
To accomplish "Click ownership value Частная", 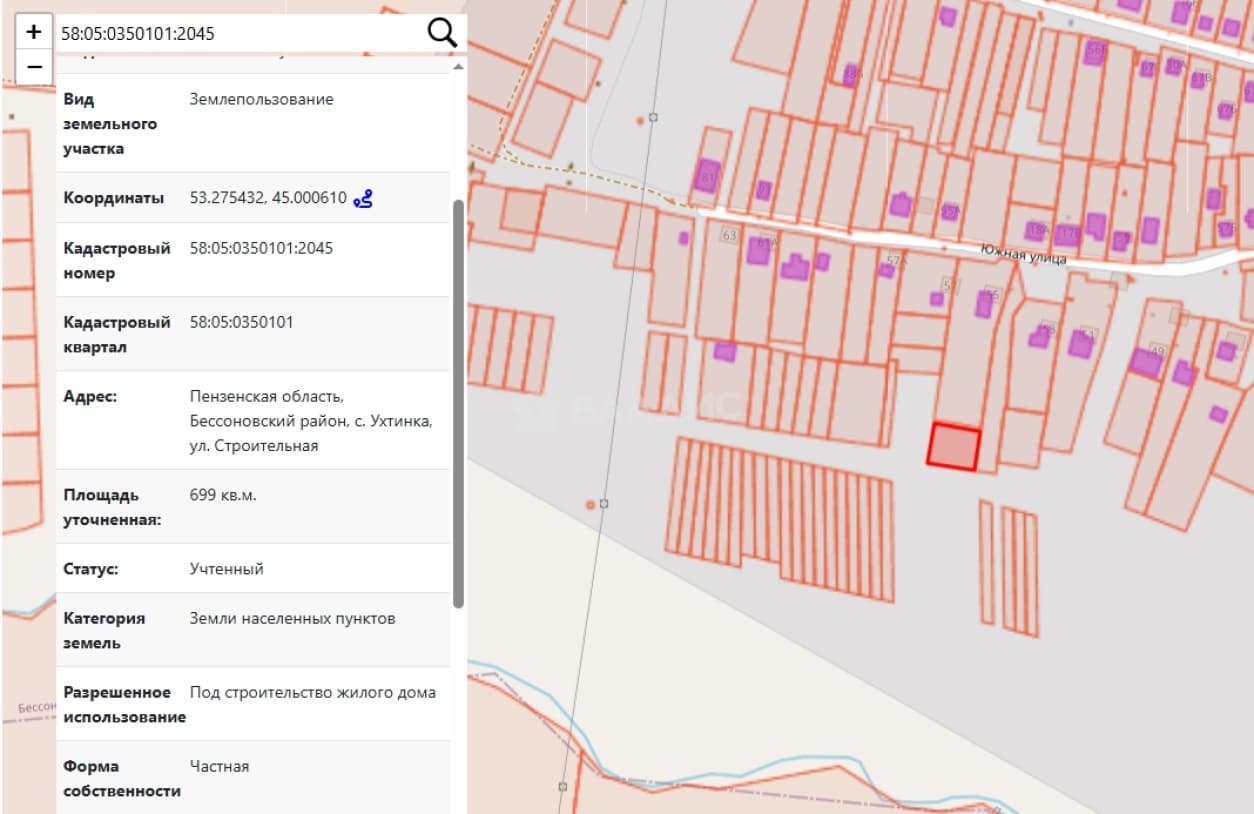I will click(x=219, y=766).
